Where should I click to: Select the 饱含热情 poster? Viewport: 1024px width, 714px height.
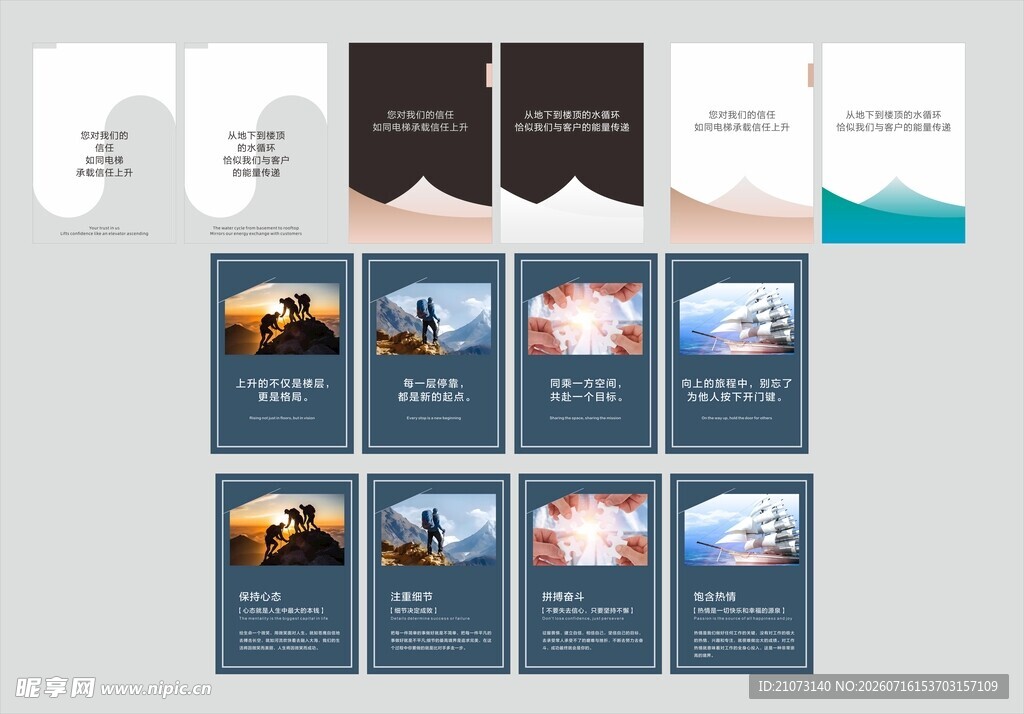tap(742, 574)
